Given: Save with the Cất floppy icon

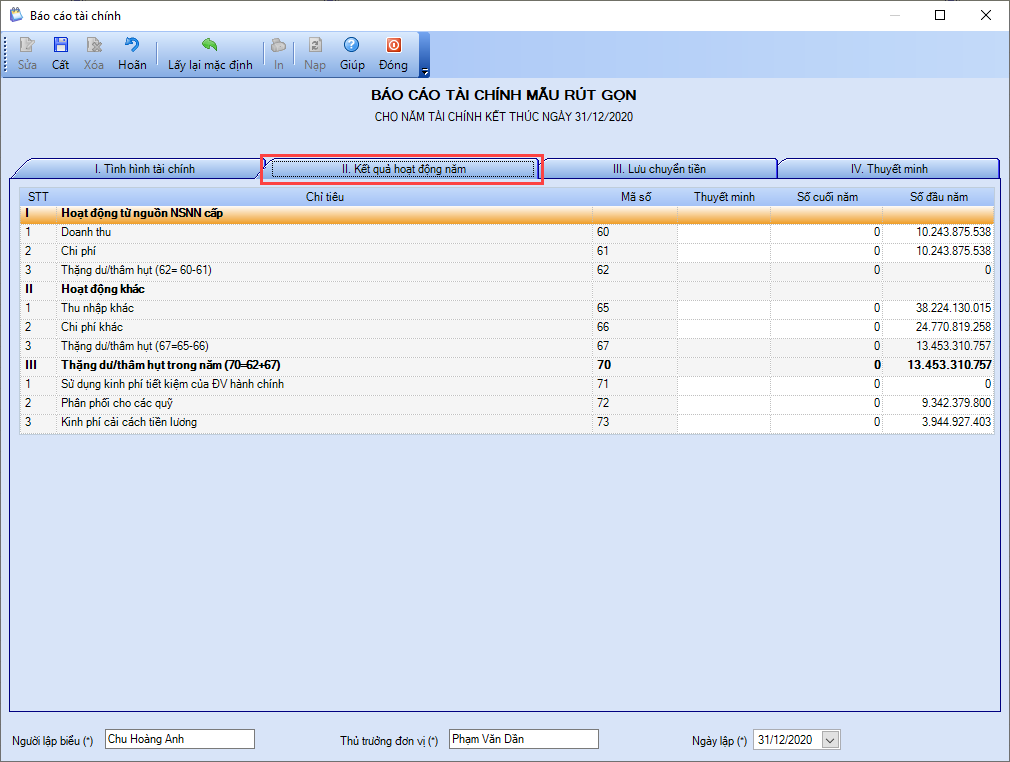Looking at the screenshot, I should (61, 54).
